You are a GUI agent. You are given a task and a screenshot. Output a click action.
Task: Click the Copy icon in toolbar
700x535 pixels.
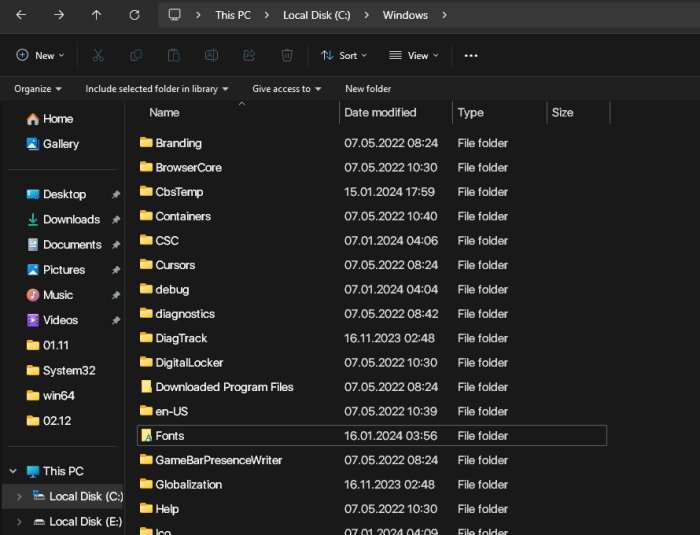tap(136, 55)
